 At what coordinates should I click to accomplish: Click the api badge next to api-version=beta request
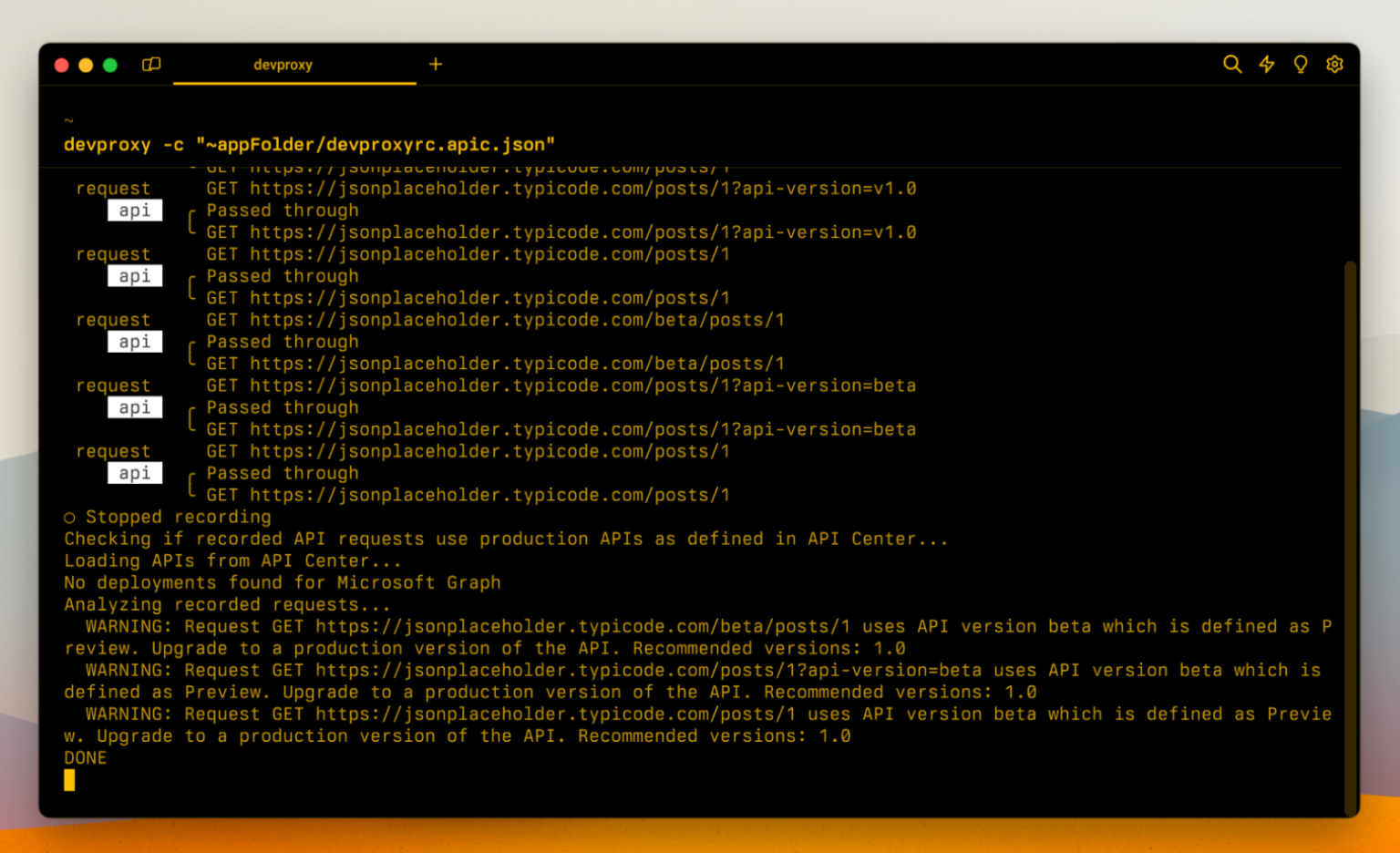tap(134, 407)
